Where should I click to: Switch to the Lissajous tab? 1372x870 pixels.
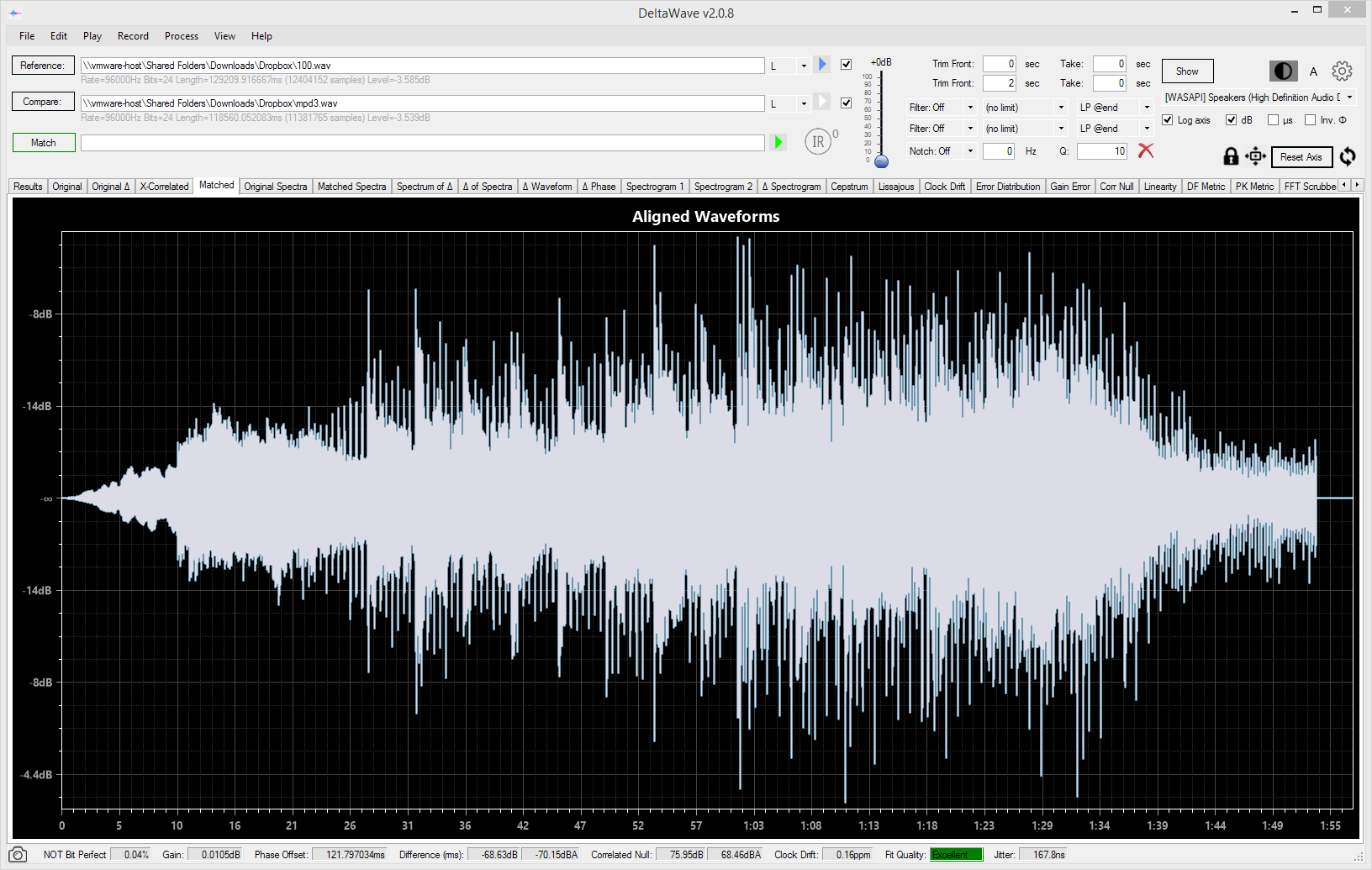click(x=896, y=187)
